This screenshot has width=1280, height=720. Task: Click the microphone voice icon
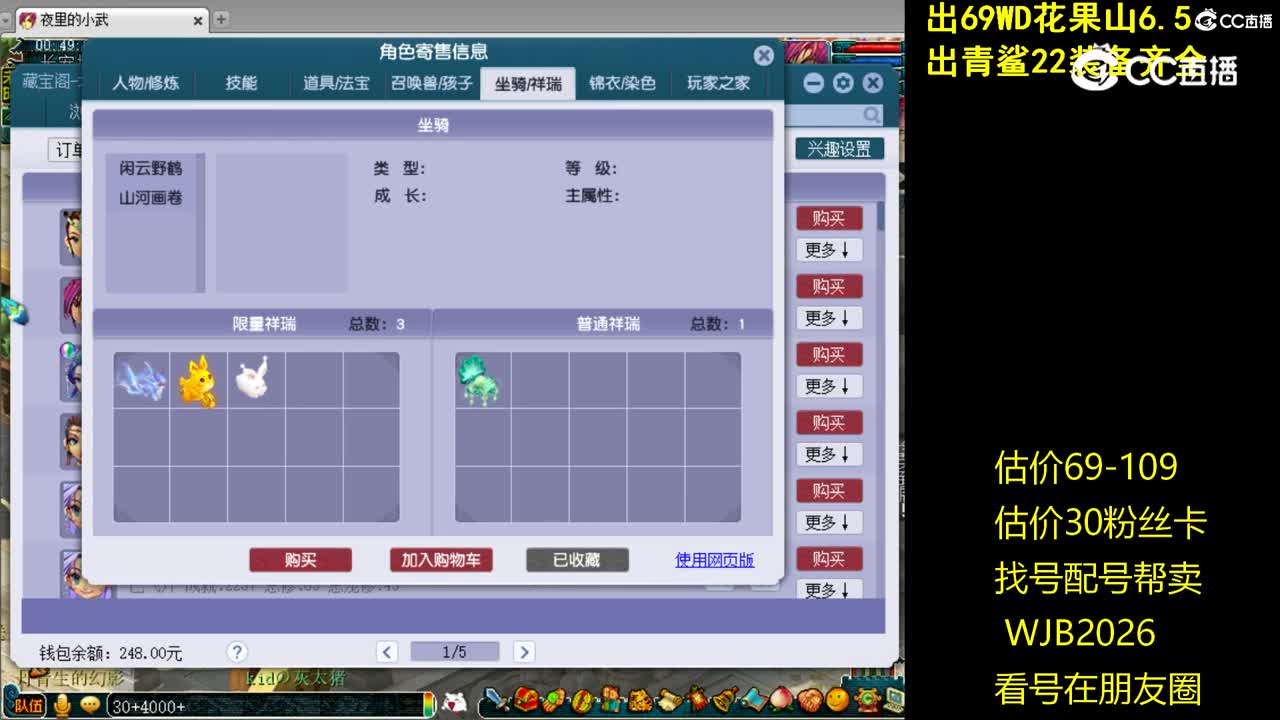62,706
